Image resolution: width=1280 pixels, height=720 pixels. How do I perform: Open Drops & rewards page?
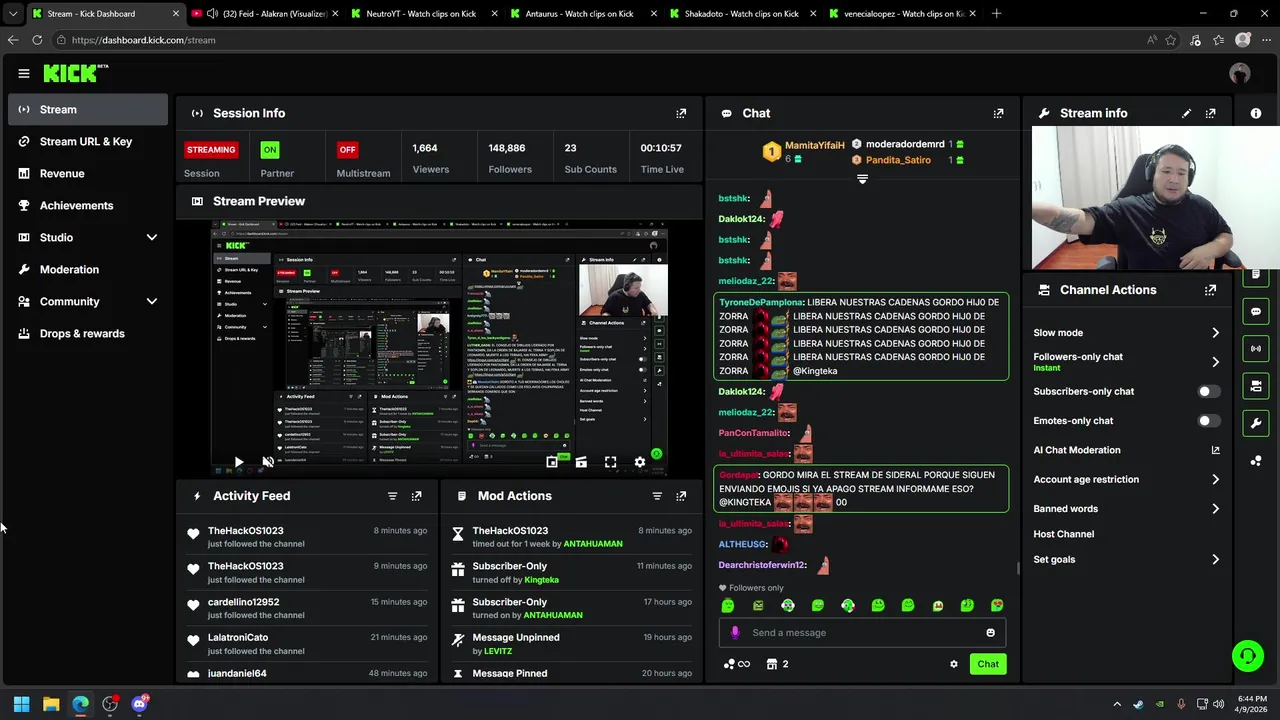[88, 333]
